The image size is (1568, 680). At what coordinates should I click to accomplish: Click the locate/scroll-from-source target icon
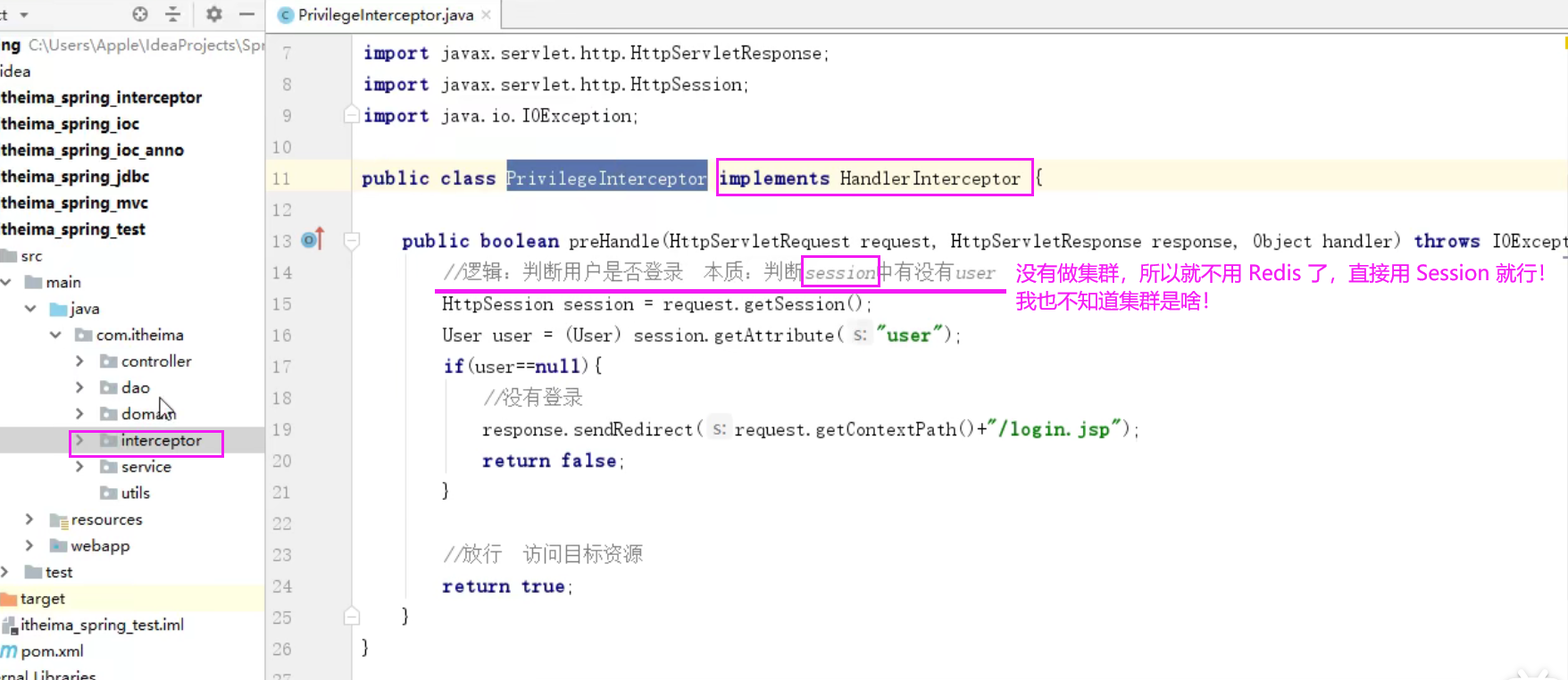140,14
